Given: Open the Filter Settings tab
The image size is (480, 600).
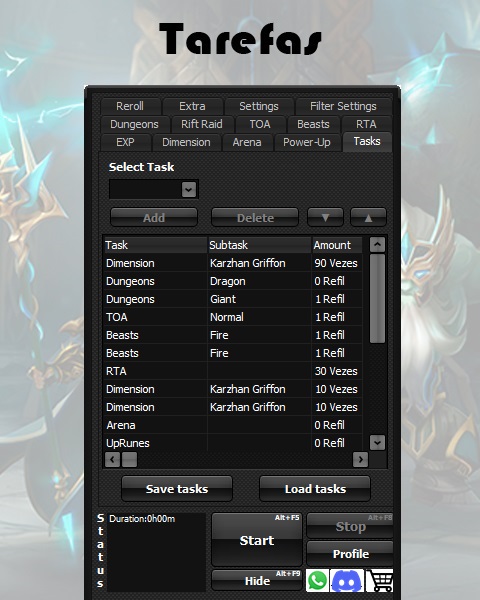Looking at the screenshot, I should click(343, 106).
